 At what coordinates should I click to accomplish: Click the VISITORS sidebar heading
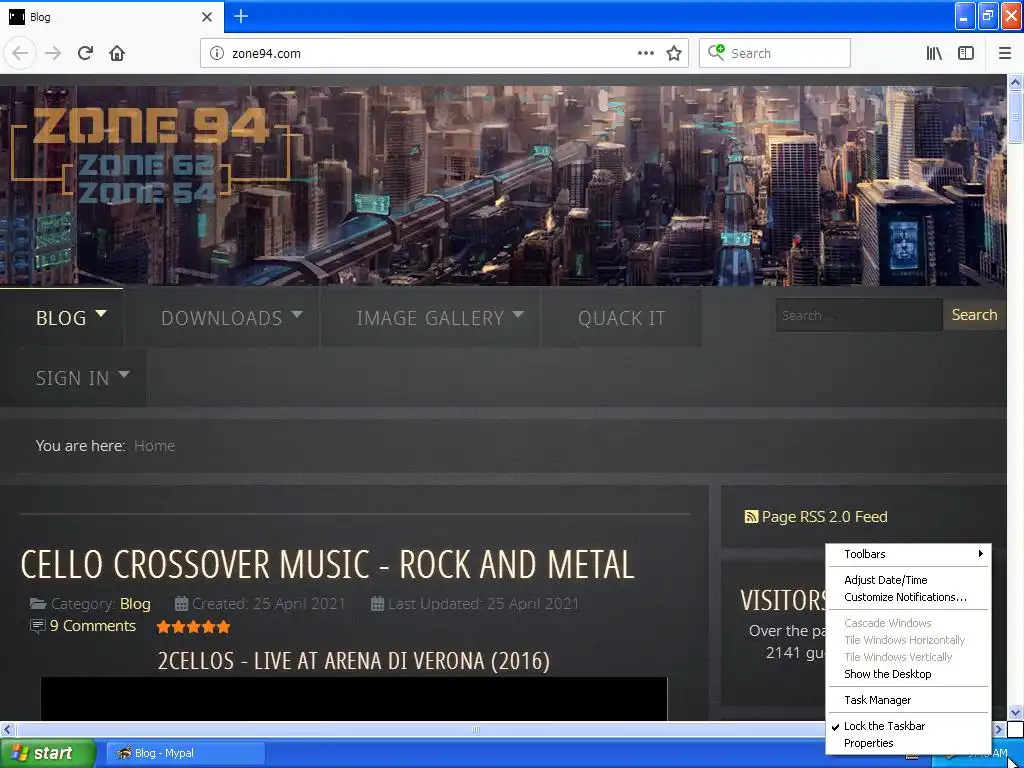tap(782, 600)
